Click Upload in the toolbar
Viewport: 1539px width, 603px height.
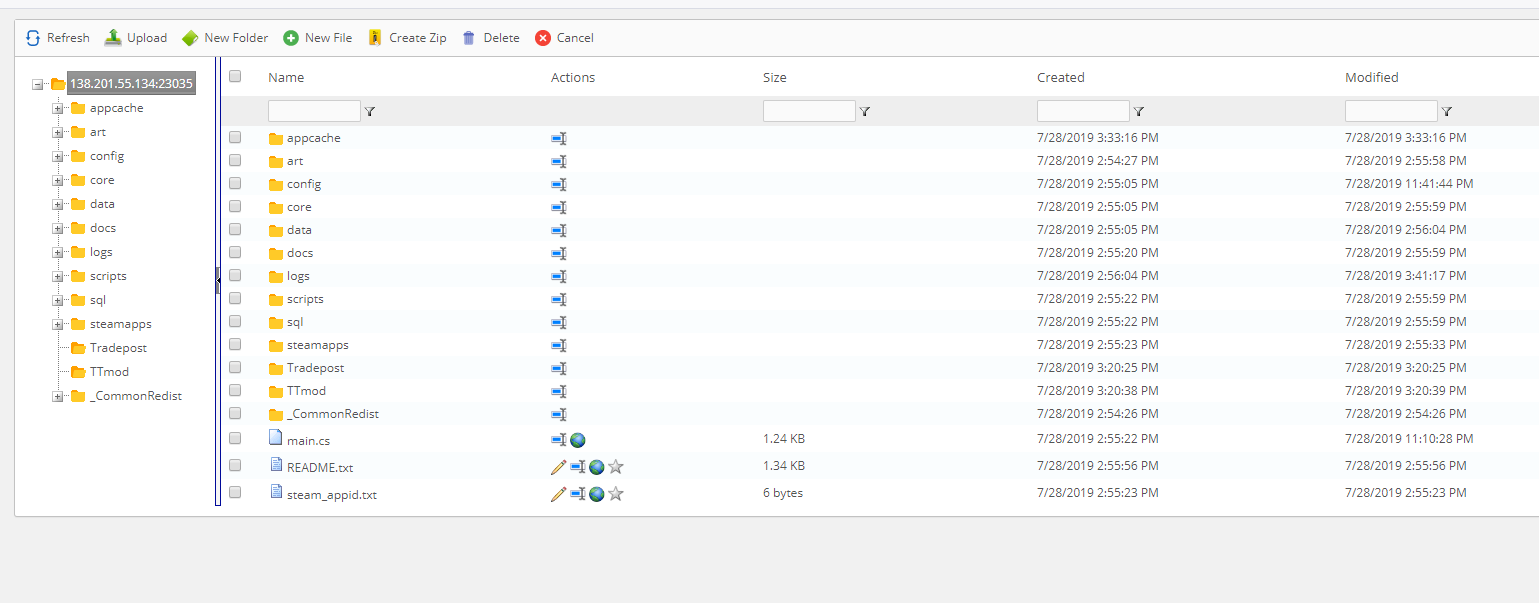tap(136, 38)
